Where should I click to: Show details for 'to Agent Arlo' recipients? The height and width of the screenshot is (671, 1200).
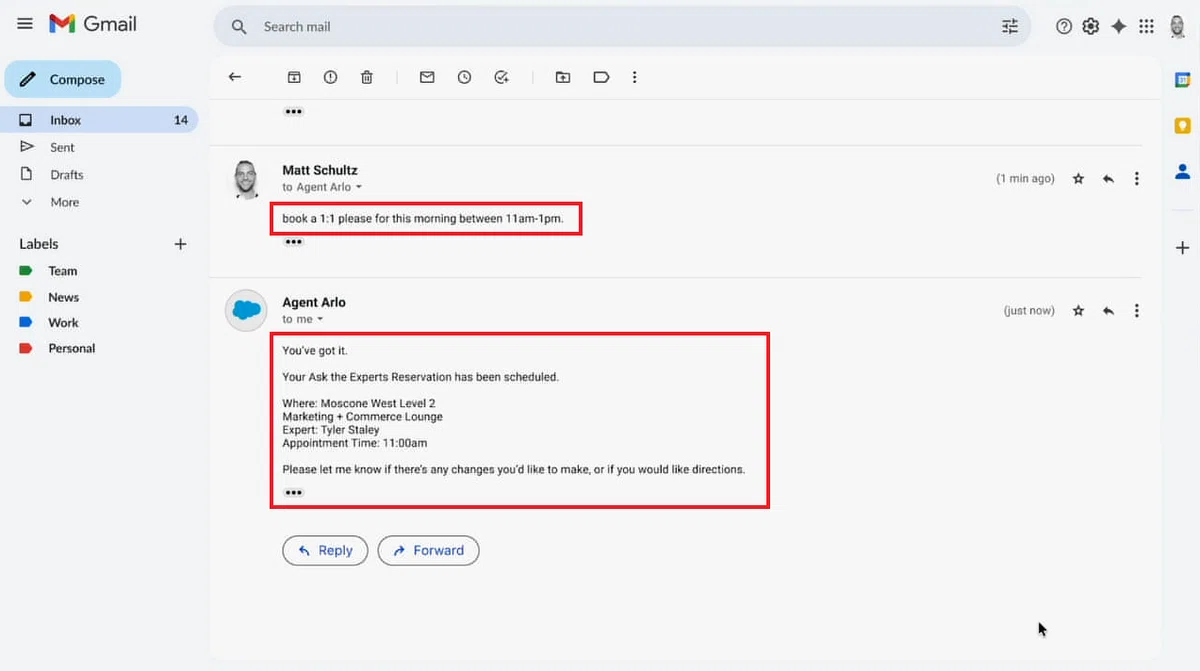(359, 187)
